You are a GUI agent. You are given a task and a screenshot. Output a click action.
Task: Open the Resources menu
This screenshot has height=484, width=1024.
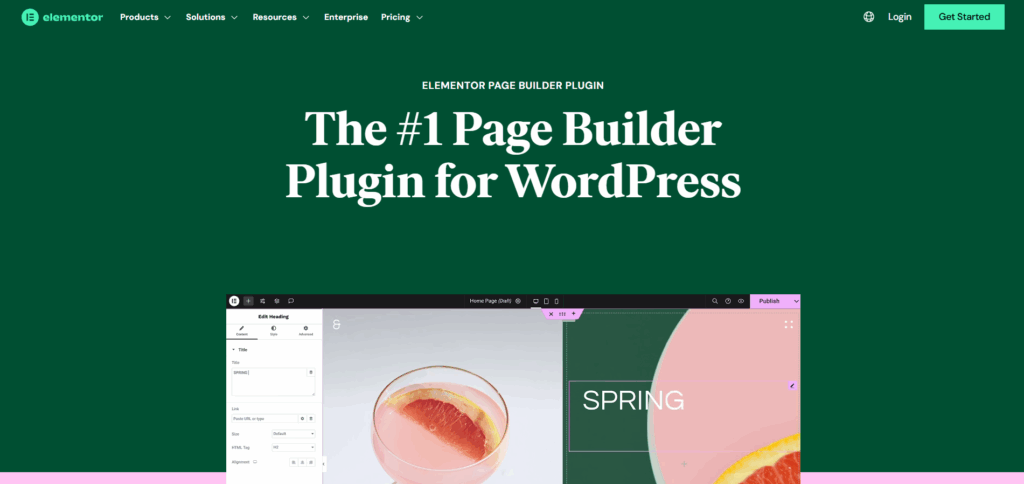(281, 18)
